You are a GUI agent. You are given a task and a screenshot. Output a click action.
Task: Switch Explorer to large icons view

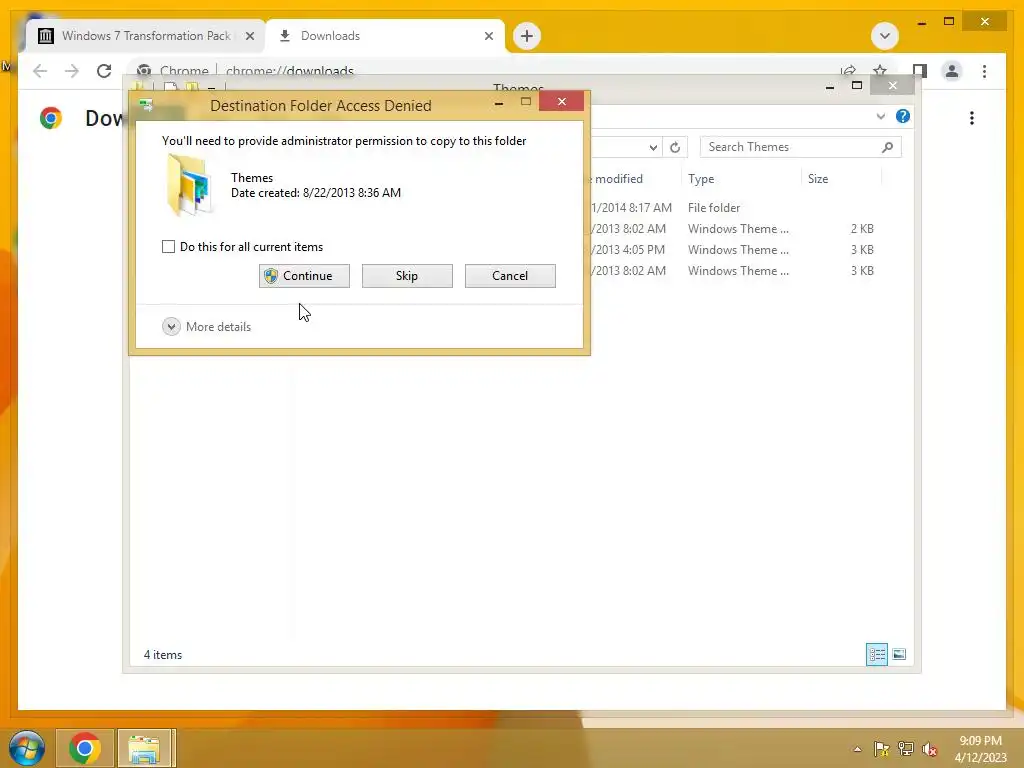tap(899, 654)
